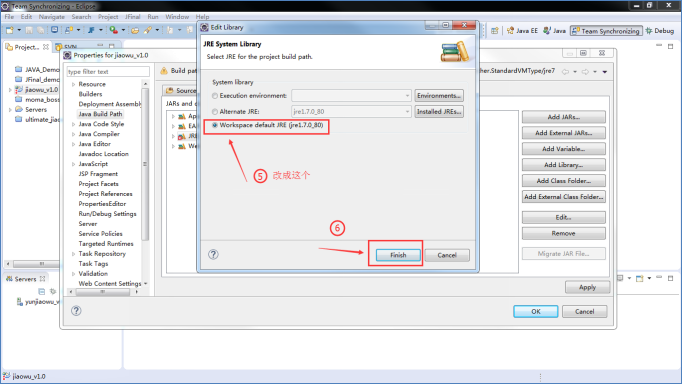Viewport: 682px width, 384px height.
Task: Select the Alternate JRE radio button
Action: click(215, 112)
